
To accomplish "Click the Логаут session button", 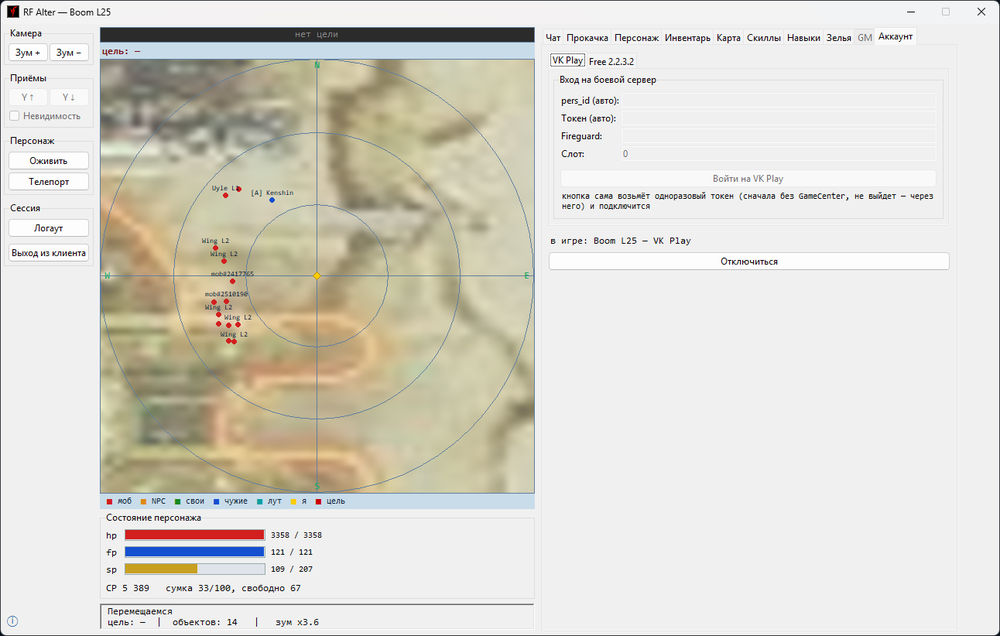I will (48, 228).
